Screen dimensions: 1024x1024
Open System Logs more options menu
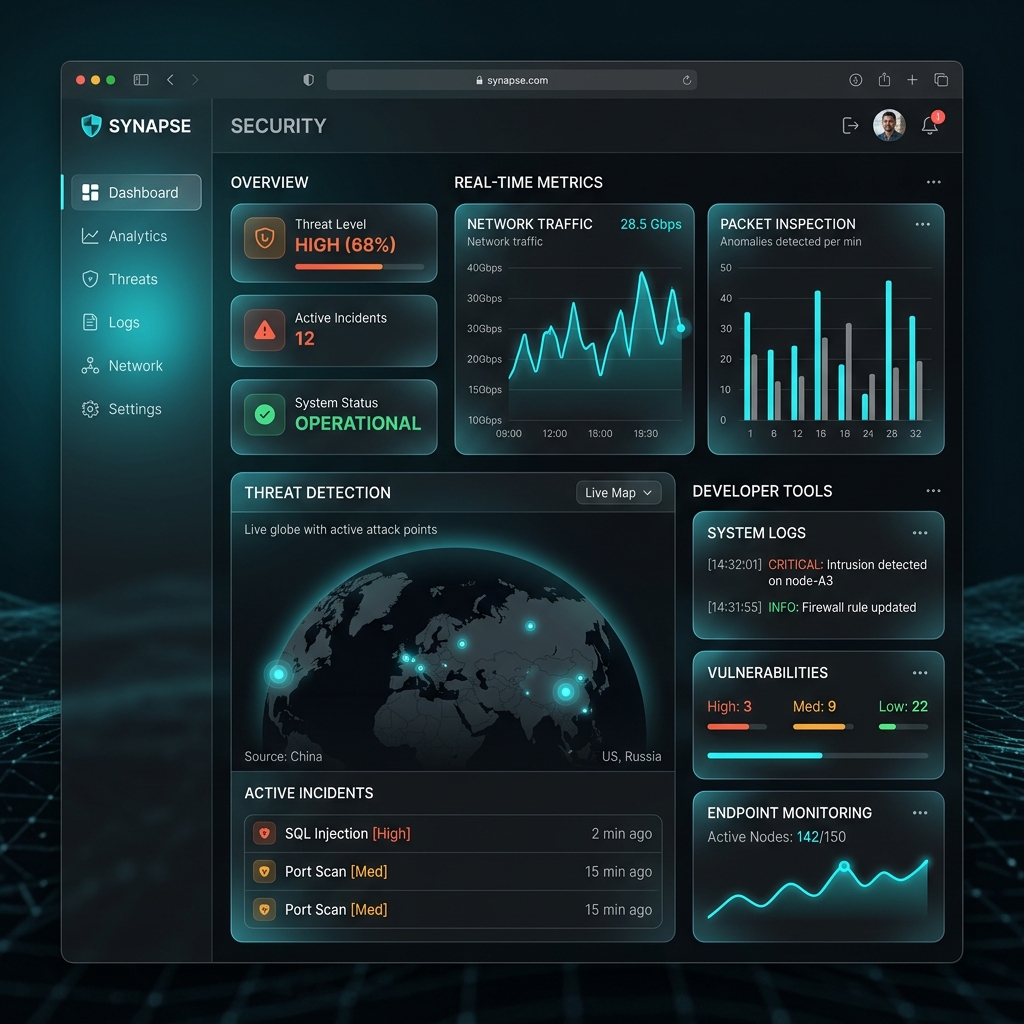(920, 533)
